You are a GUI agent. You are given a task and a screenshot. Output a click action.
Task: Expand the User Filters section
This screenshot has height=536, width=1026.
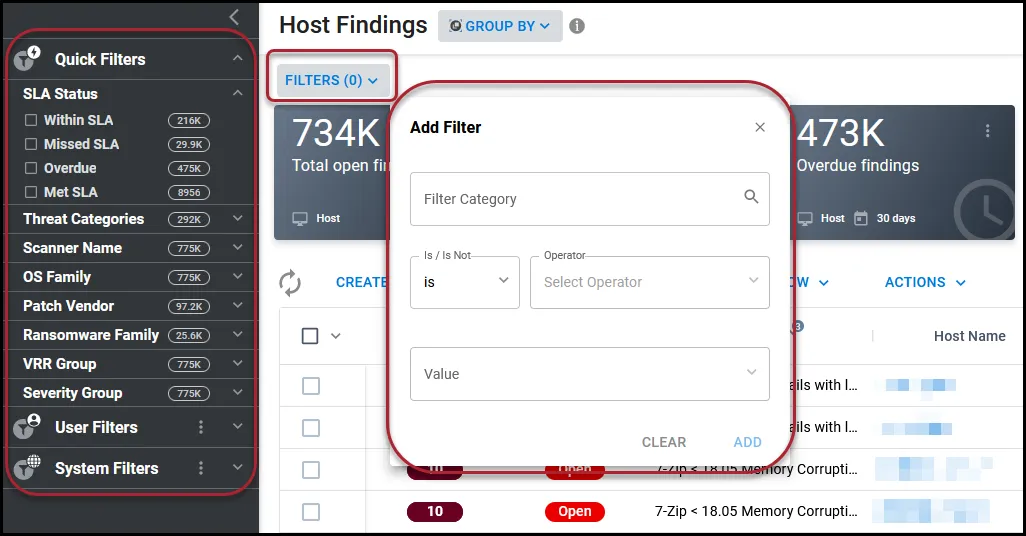point(238,426)
